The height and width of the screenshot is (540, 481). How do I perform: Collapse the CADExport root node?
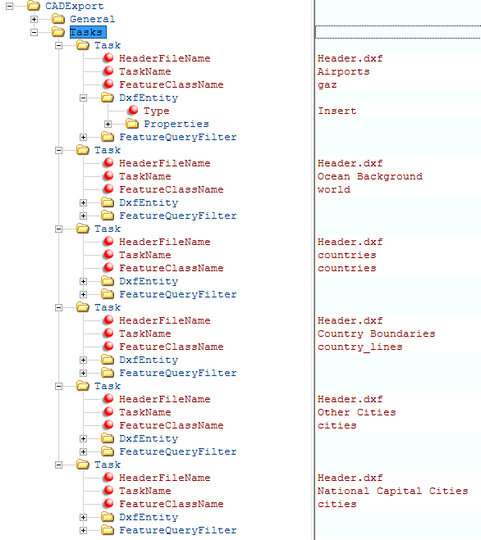tap(9, 6)
